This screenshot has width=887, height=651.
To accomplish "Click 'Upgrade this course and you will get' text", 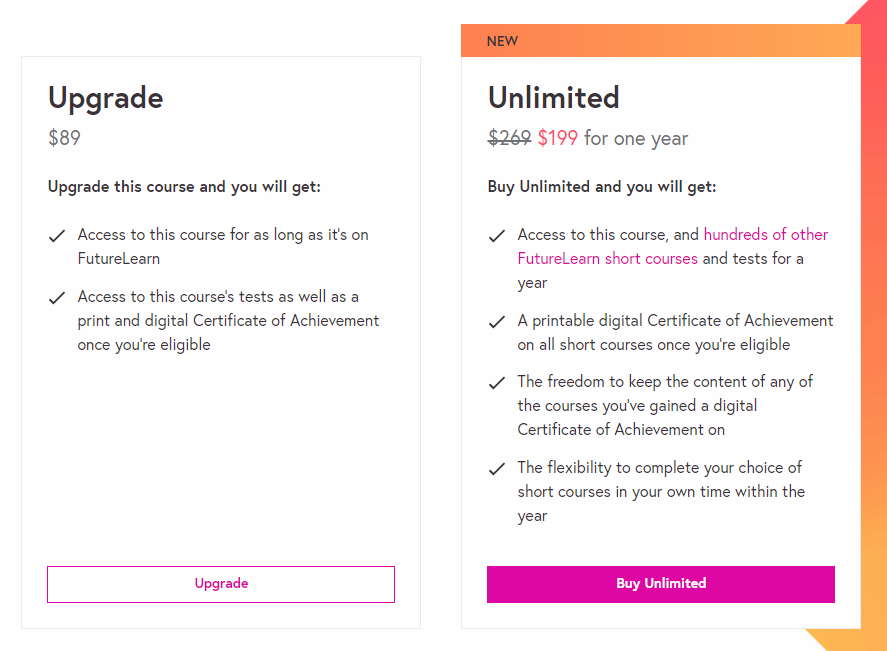I will point(184,187).
